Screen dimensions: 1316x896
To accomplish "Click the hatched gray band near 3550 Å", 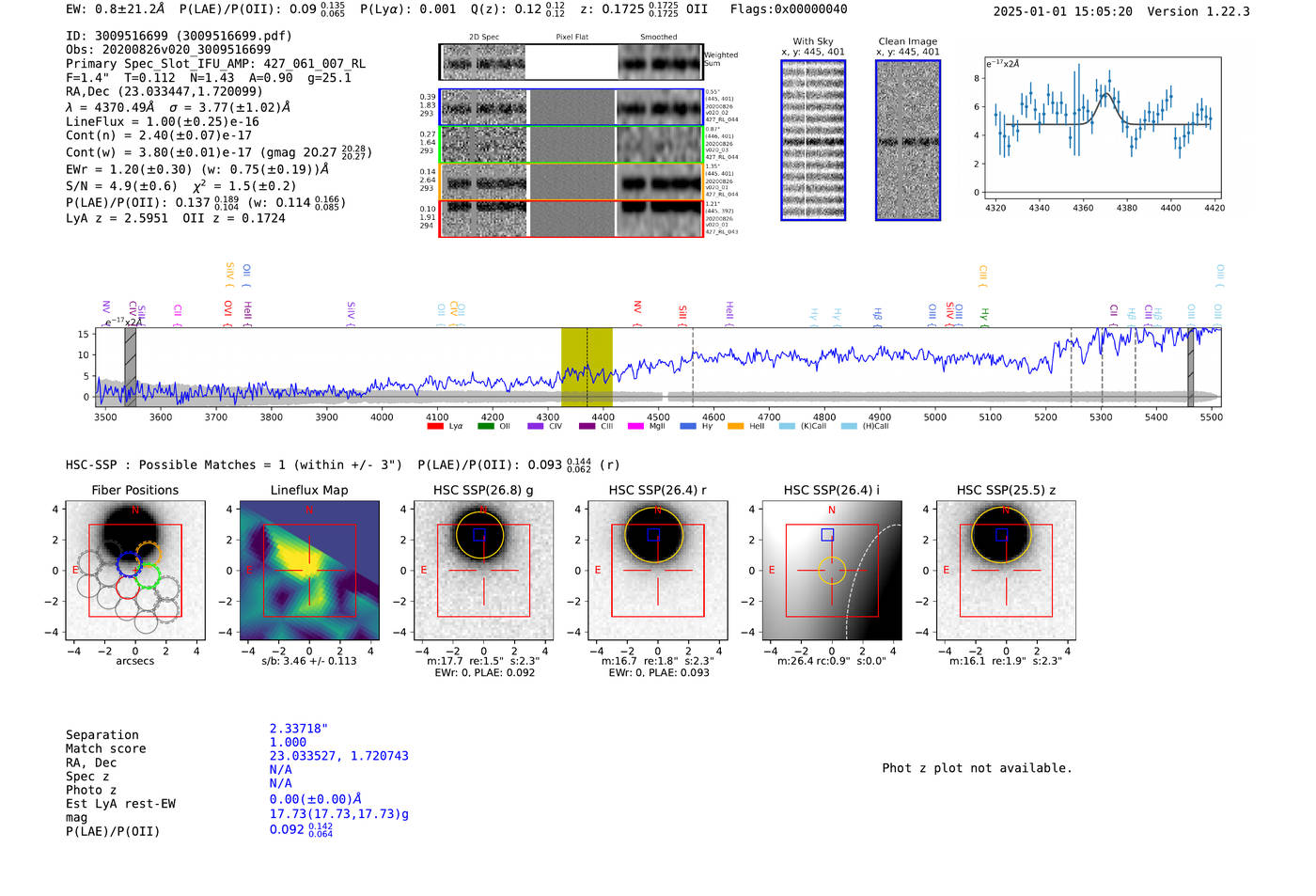I will tap(131, 367).
